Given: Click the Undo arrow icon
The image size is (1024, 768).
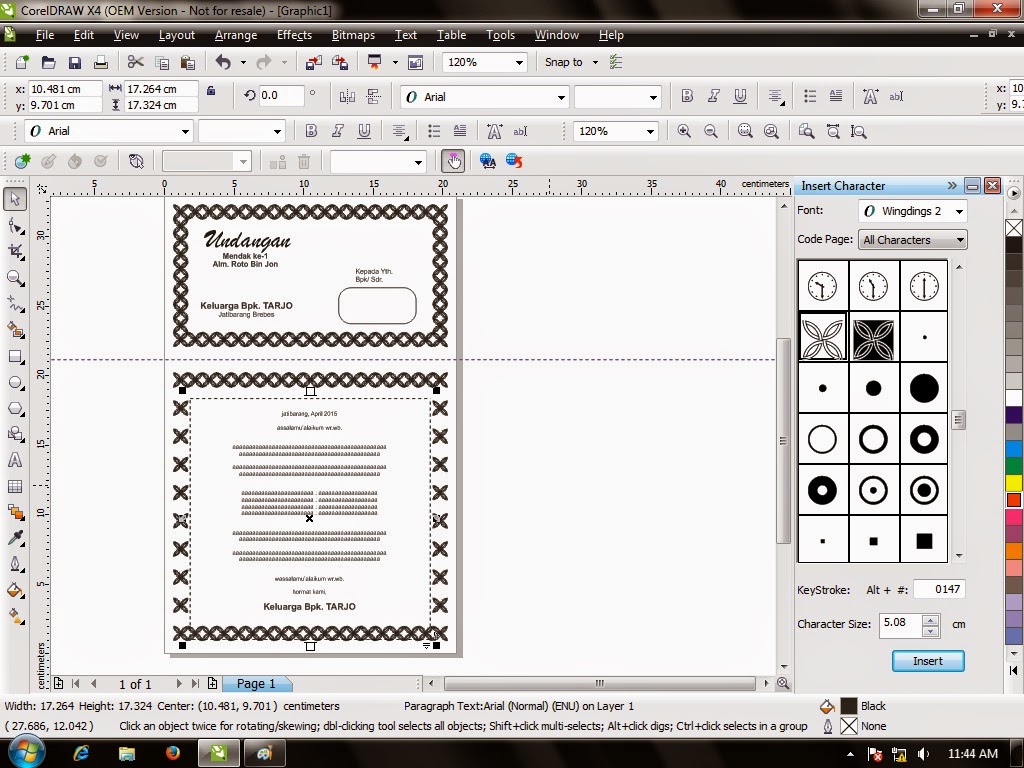Looking at the screenshot, I should pyautogui.click(x=223, y=62).
